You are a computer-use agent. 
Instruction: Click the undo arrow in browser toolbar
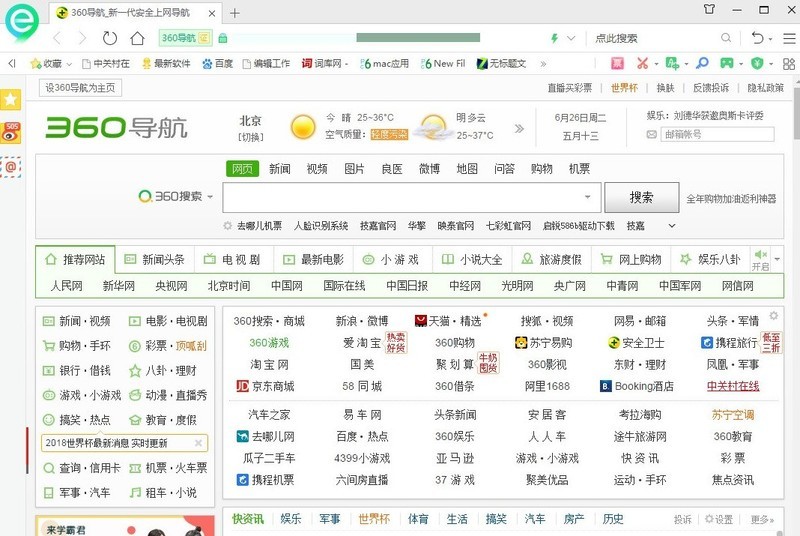758,38
